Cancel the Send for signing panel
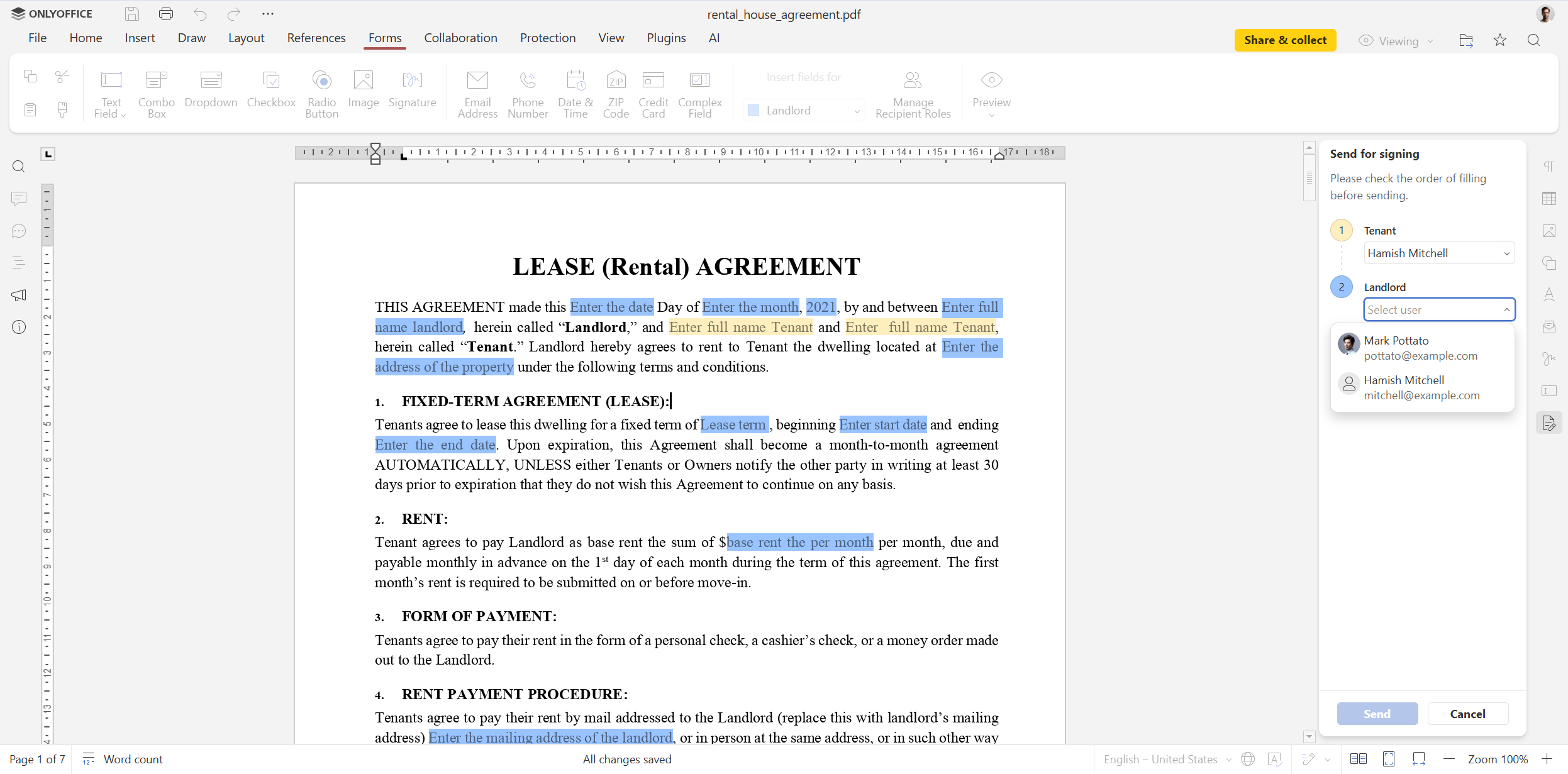 pos(1467,714)
